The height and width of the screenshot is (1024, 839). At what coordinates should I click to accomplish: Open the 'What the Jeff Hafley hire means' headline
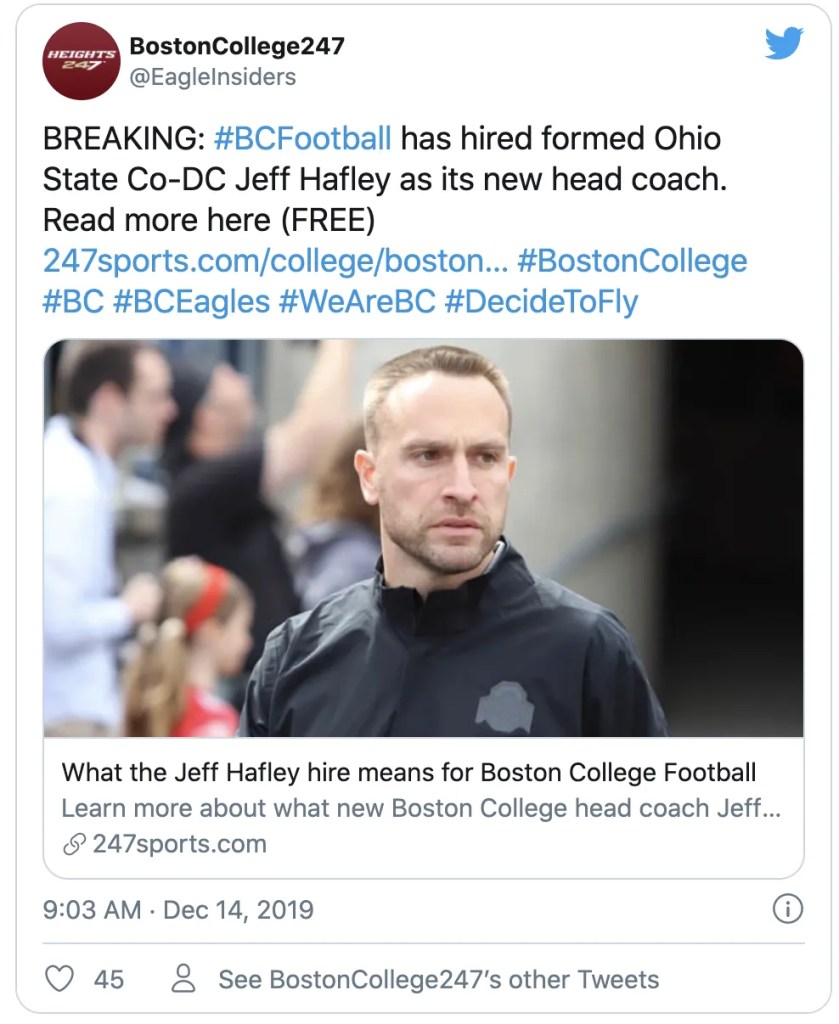coord(408,773)
